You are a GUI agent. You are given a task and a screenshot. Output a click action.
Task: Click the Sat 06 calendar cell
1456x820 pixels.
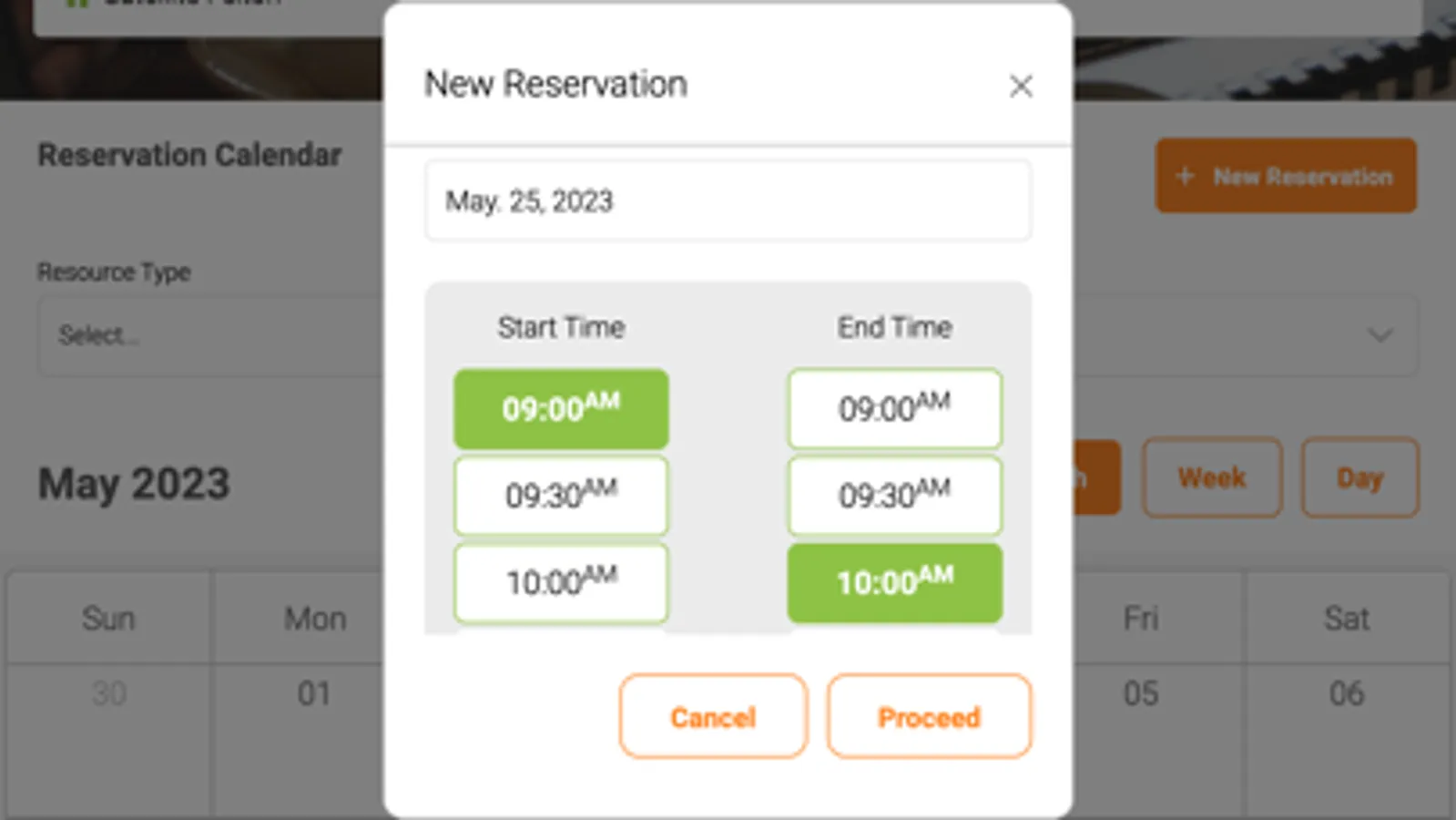(x=1346, y=729)
